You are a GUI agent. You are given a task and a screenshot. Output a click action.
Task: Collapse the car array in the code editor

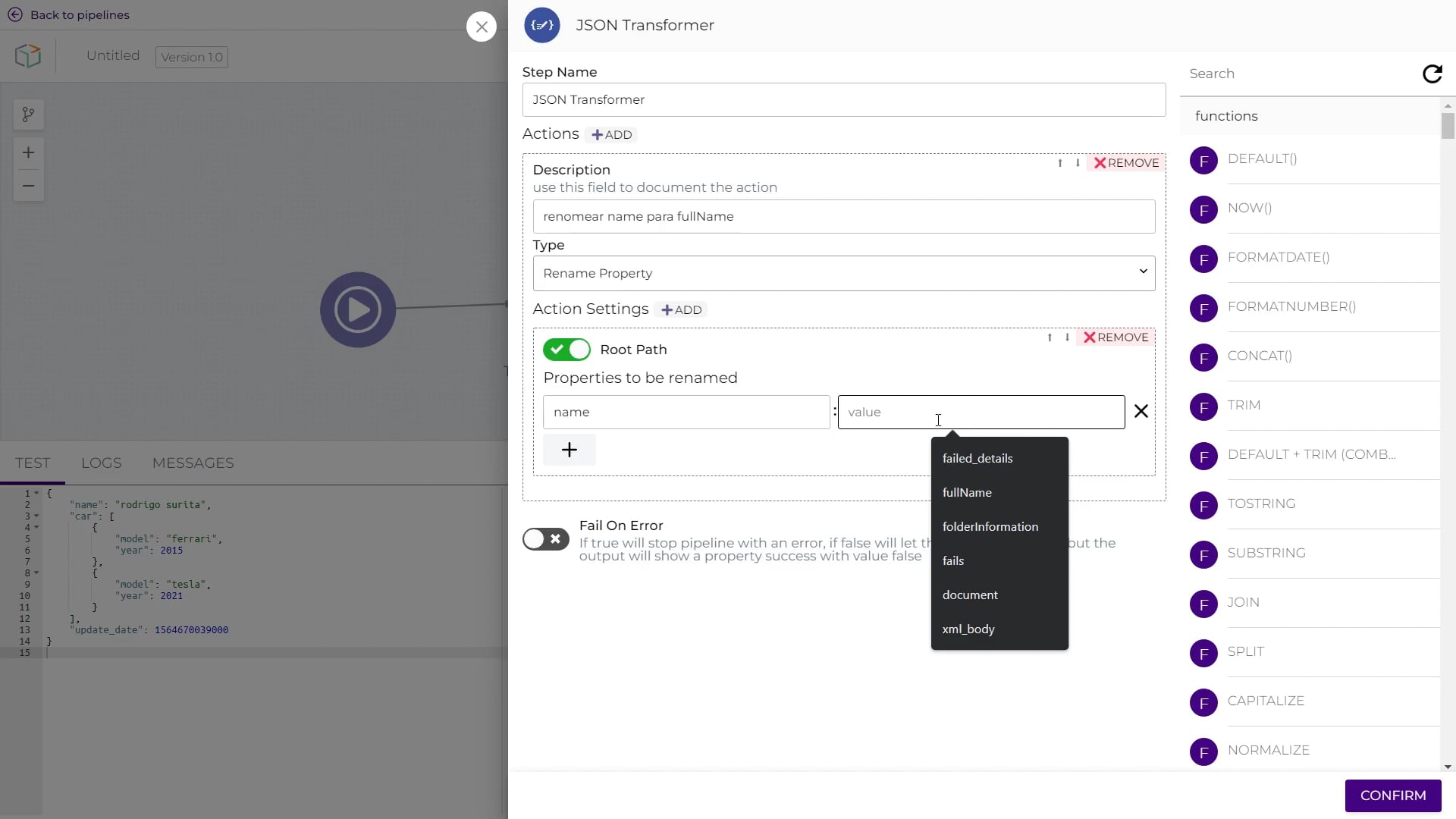35,516
